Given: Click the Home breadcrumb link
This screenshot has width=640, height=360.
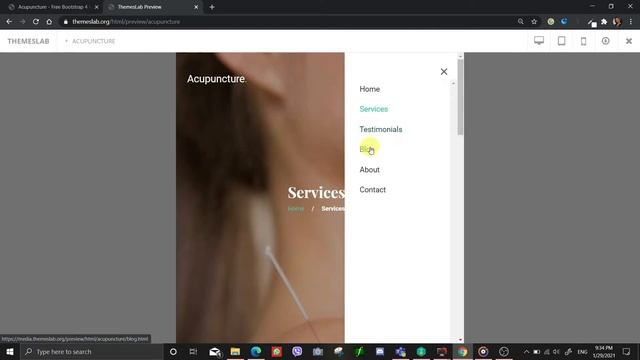Looking at the screenshot, I should click(296, 209).
